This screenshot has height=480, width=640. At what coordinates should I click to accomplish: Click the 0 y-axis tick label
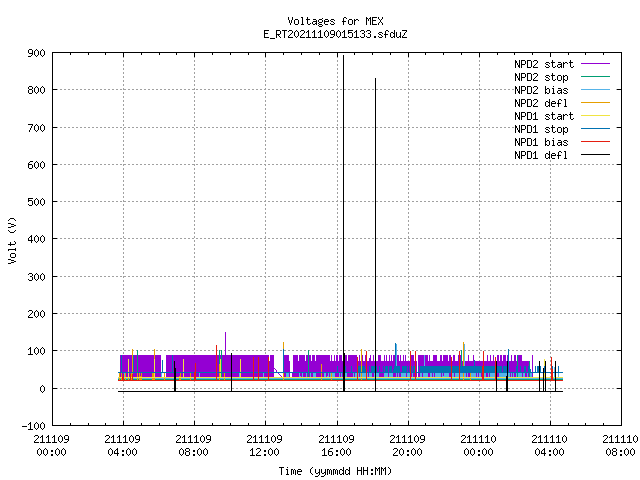(x=42, y=389)
